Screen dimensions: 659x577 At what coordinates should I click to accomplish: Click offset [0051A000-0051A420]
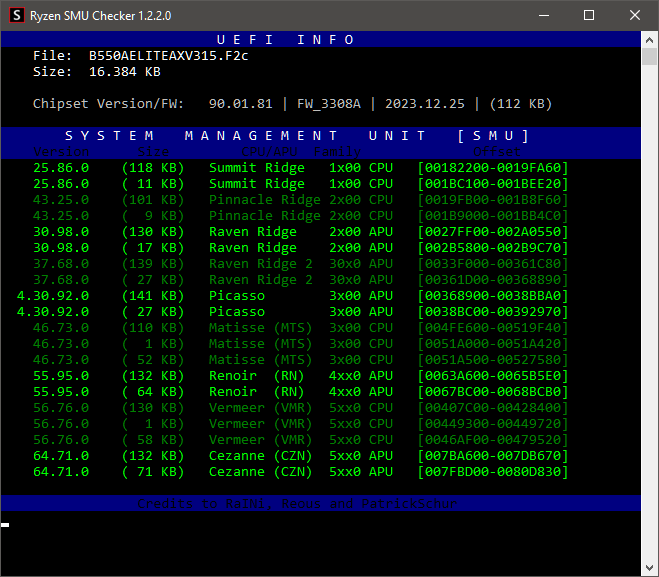click(493, 343)
